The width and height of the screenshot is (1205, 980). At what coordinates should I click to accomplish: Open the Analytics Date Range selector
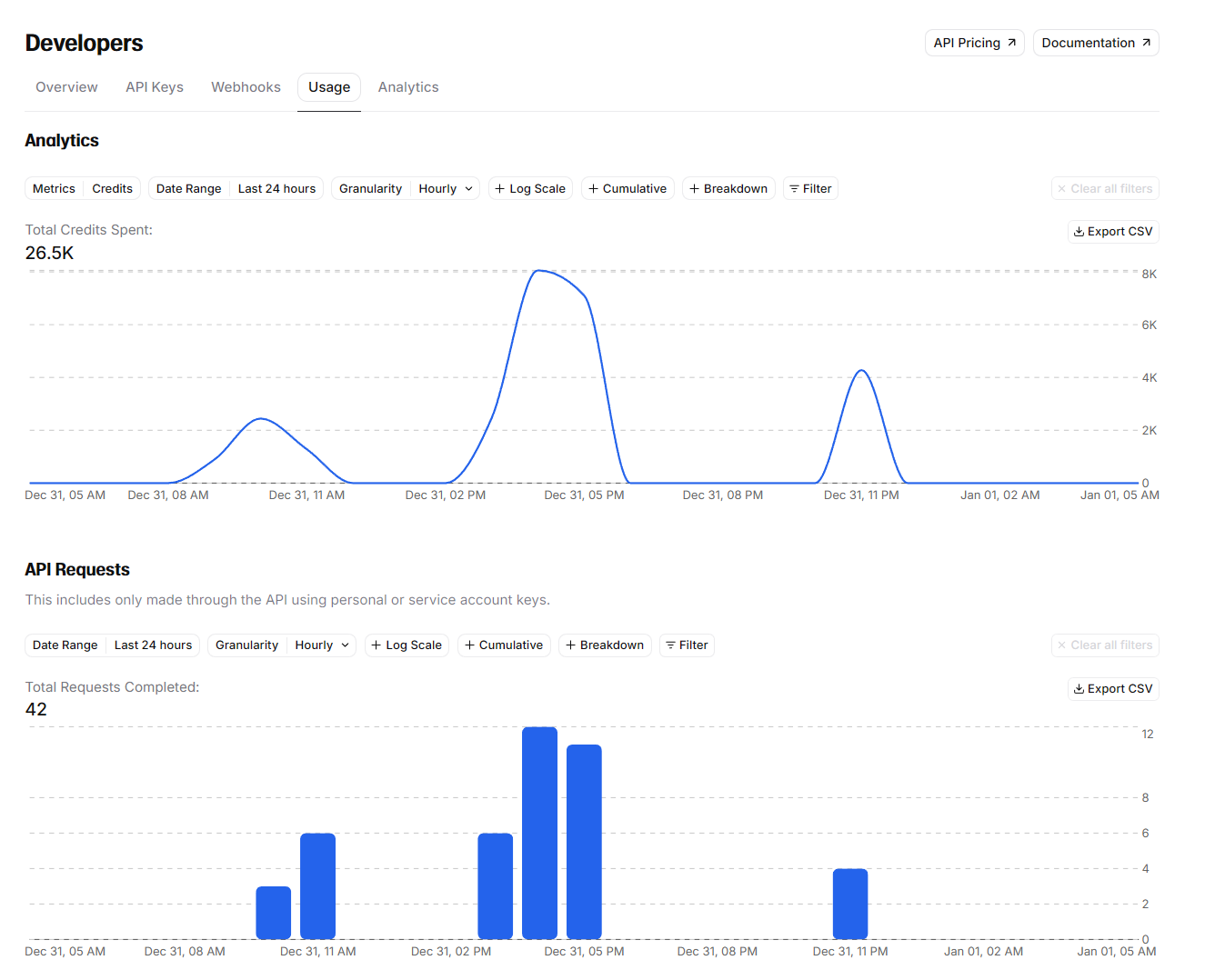pos(236,189)
